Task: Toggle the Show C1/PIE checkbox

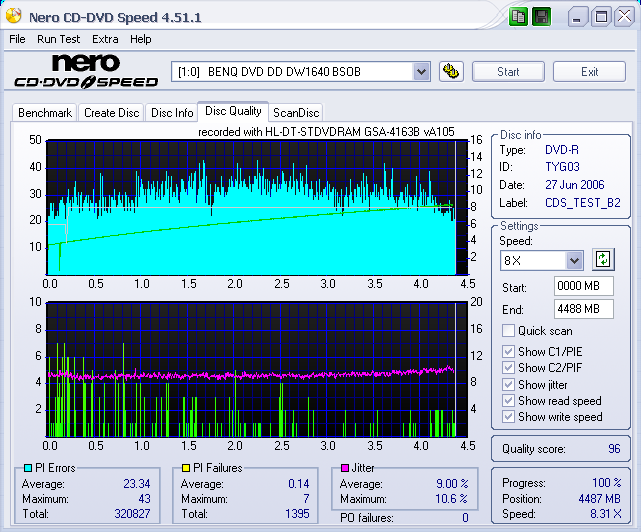Action: click(509, 351)
